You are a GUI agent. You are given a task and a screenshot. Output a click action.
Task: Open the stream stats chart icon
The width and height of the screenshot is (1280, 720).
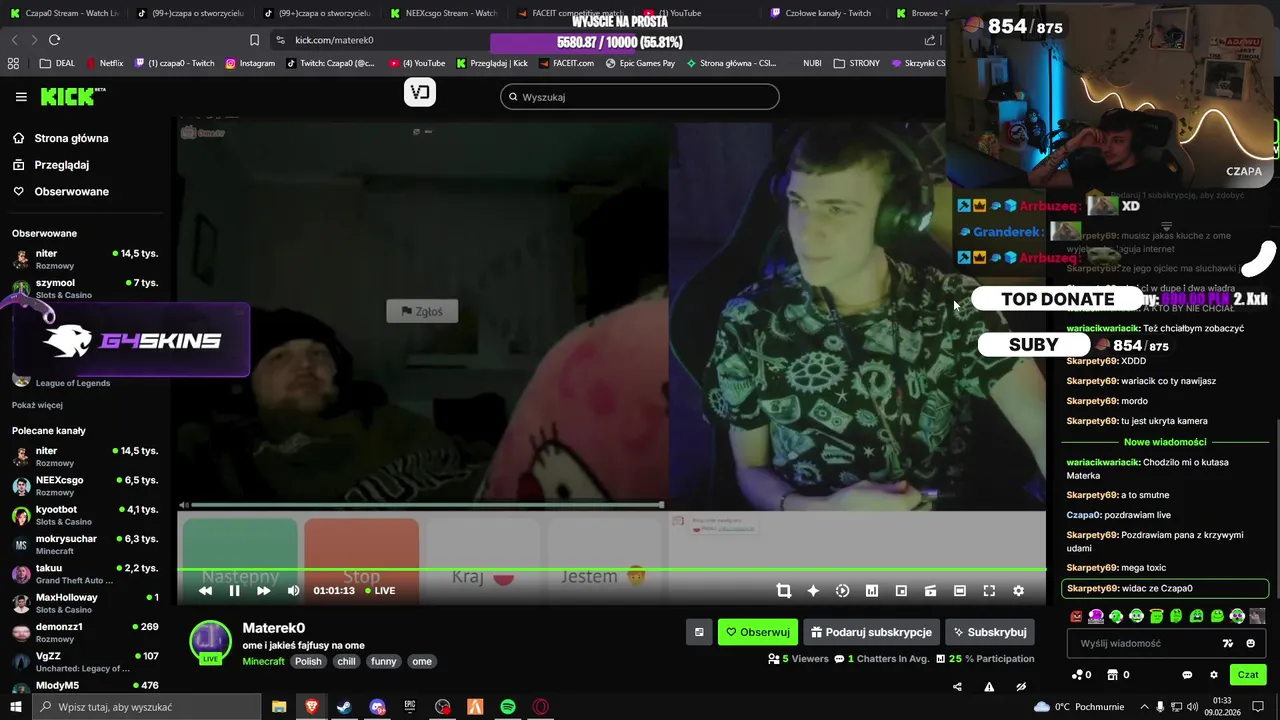pyautogui.click(x=872, y=591)
